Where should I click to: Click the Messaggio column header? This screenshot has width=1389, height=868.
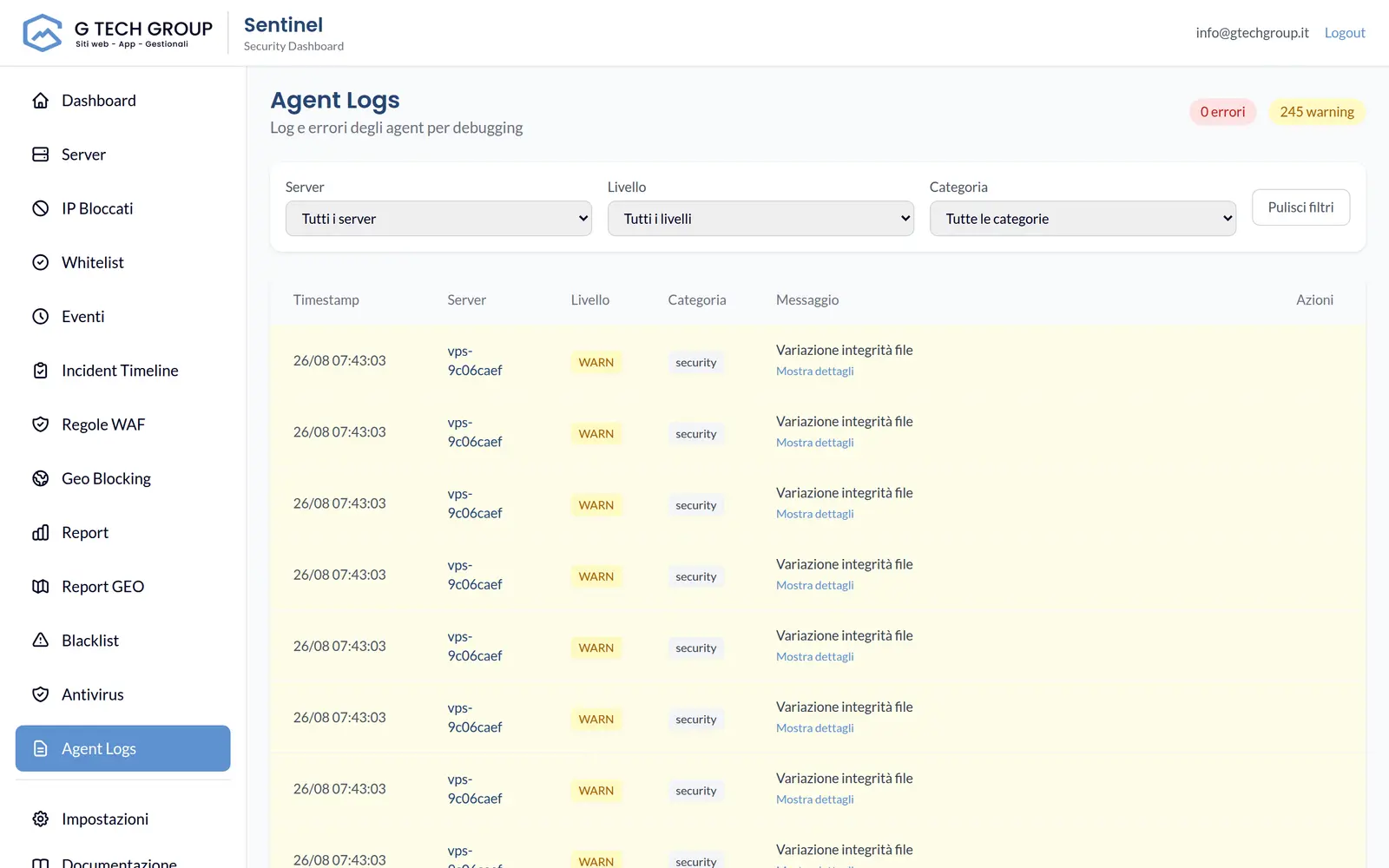coord(807,299)
